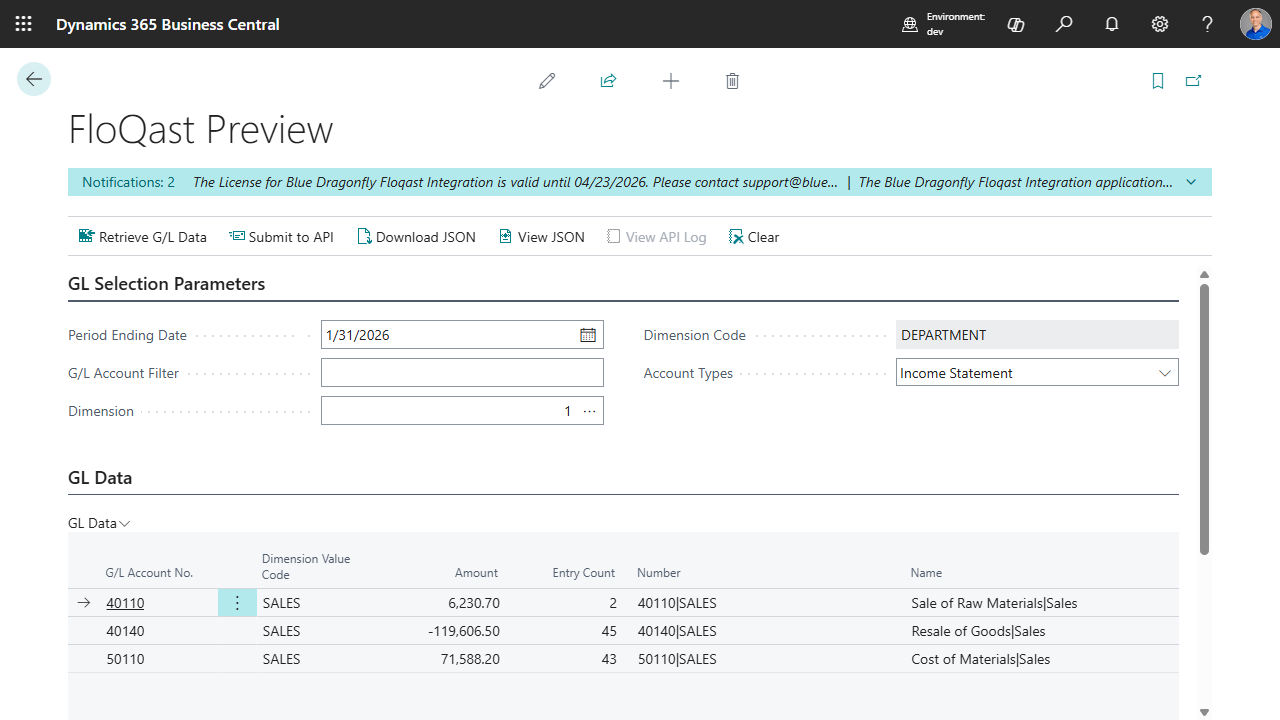
Task: Click the Clear action
Action: coord(754,237)
